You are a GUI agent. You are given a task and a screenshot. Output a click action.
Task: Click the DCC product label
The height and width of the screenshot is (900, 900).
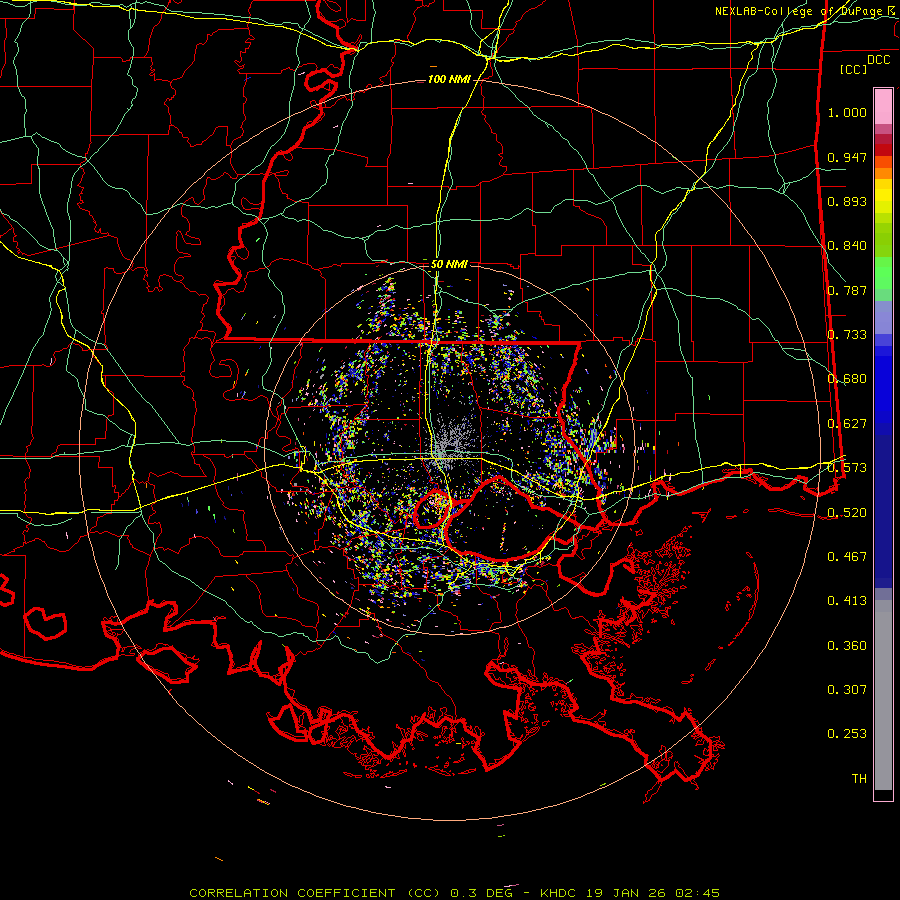879,60
